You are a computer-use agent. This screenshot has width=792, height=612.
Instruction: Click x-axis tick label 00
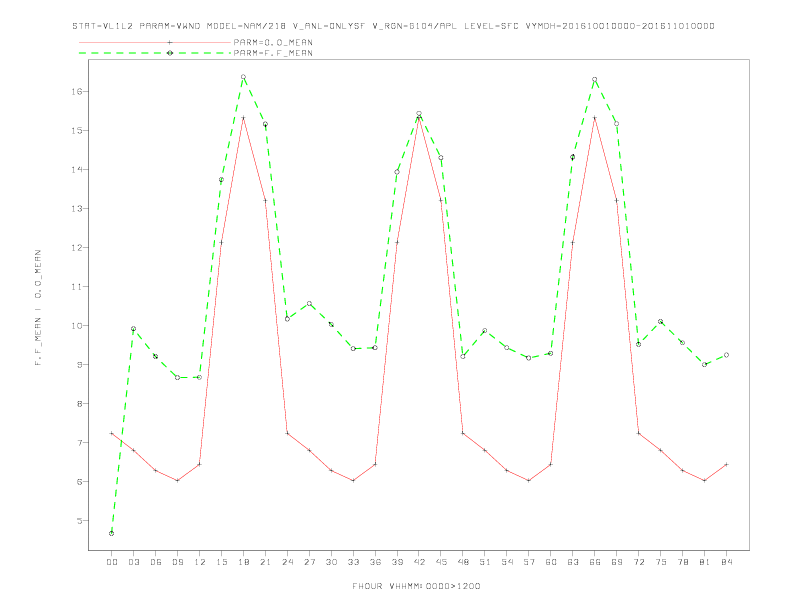point(112,562)
